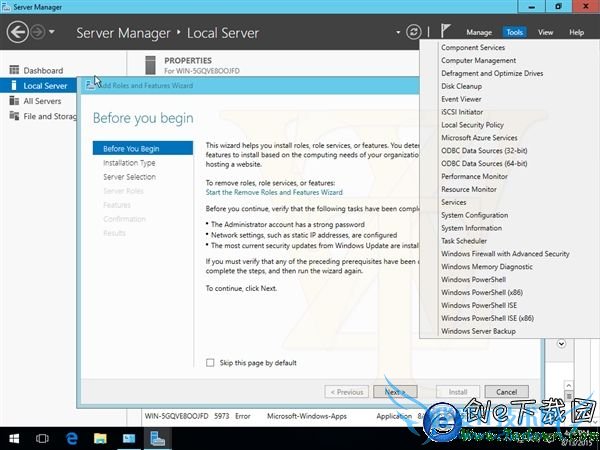Open All Servers in the sidebar
600x450 pixels.
(42, 101)
